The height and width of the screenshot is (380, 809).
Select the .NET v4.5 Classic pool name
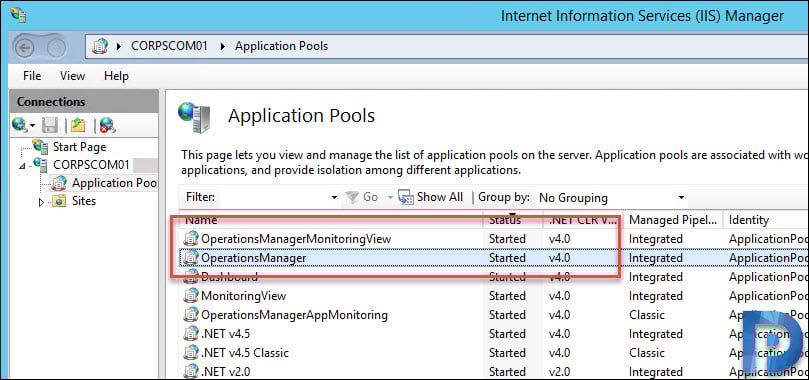pos(245,353)
